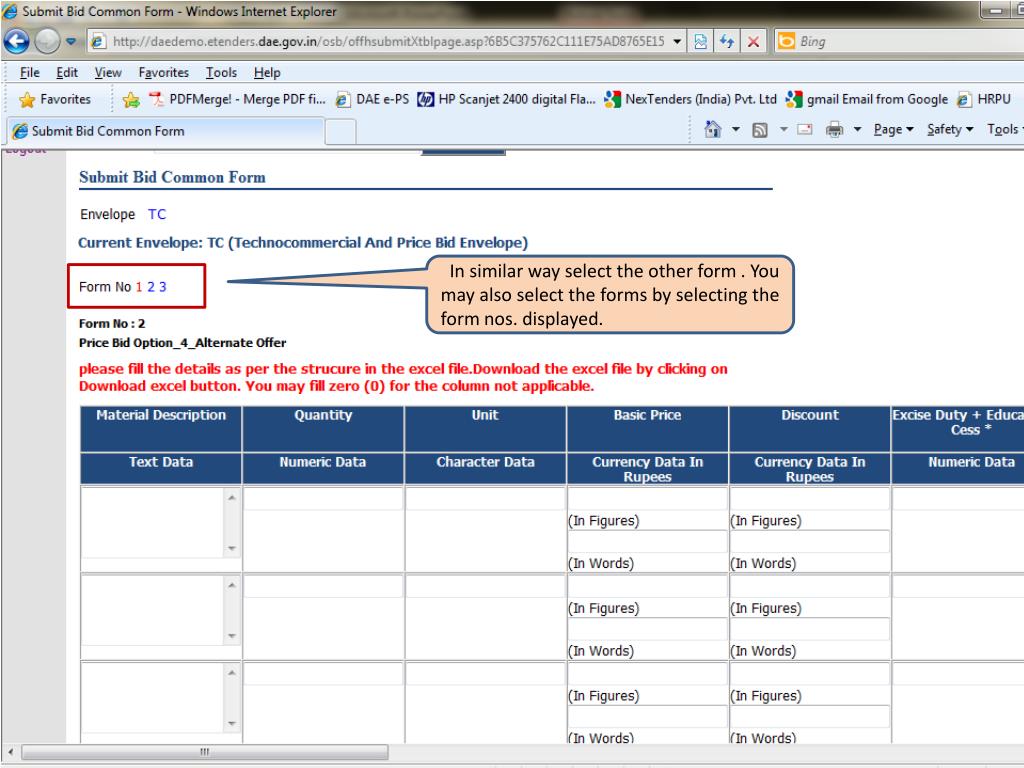This screenshot has width=1024, height=768.
Task: Click the Bing search provider icon
Action: 786,42
